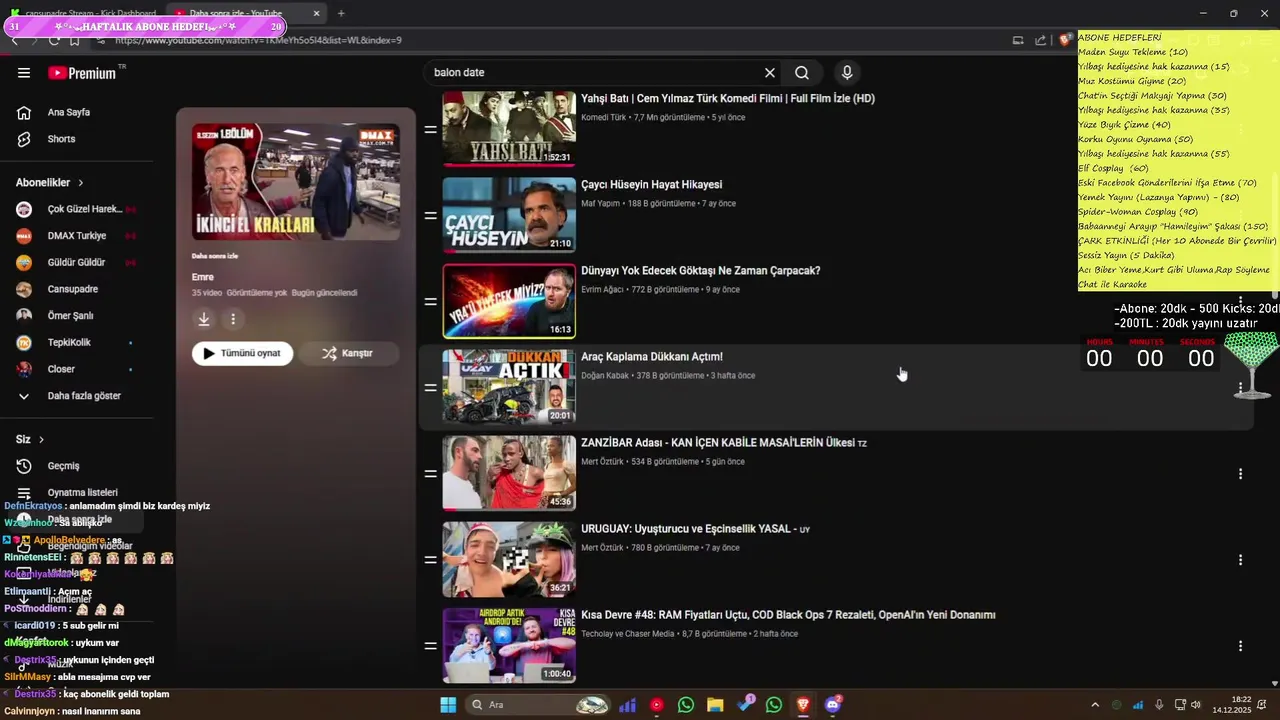The image size is (1280, 720).
Task: Click drag handle beside Araç Kaplama video
Action: point(430,388)
